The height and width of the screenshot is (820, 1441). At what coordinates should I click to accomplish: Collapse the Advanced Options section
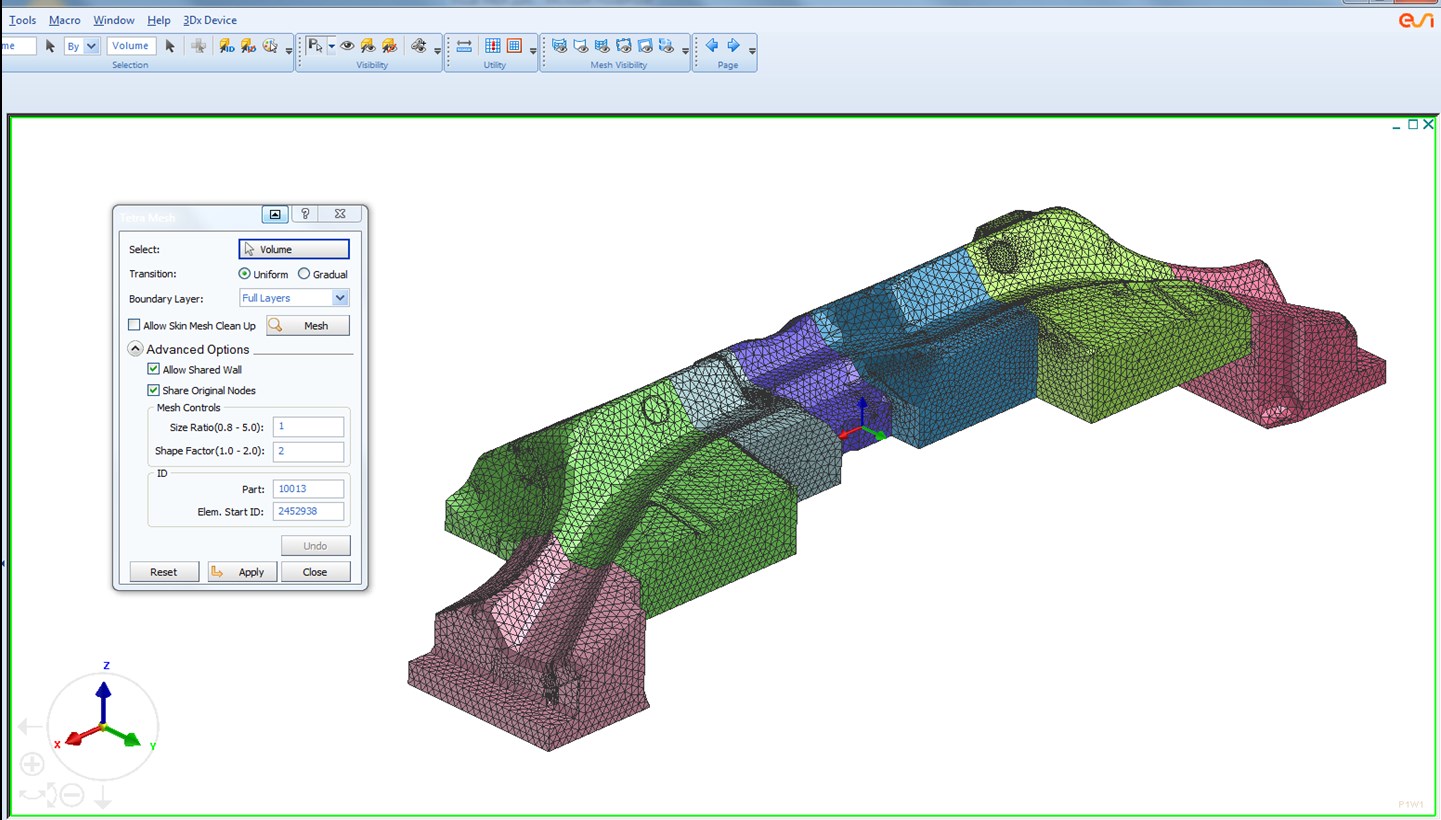tap(136, 349)
